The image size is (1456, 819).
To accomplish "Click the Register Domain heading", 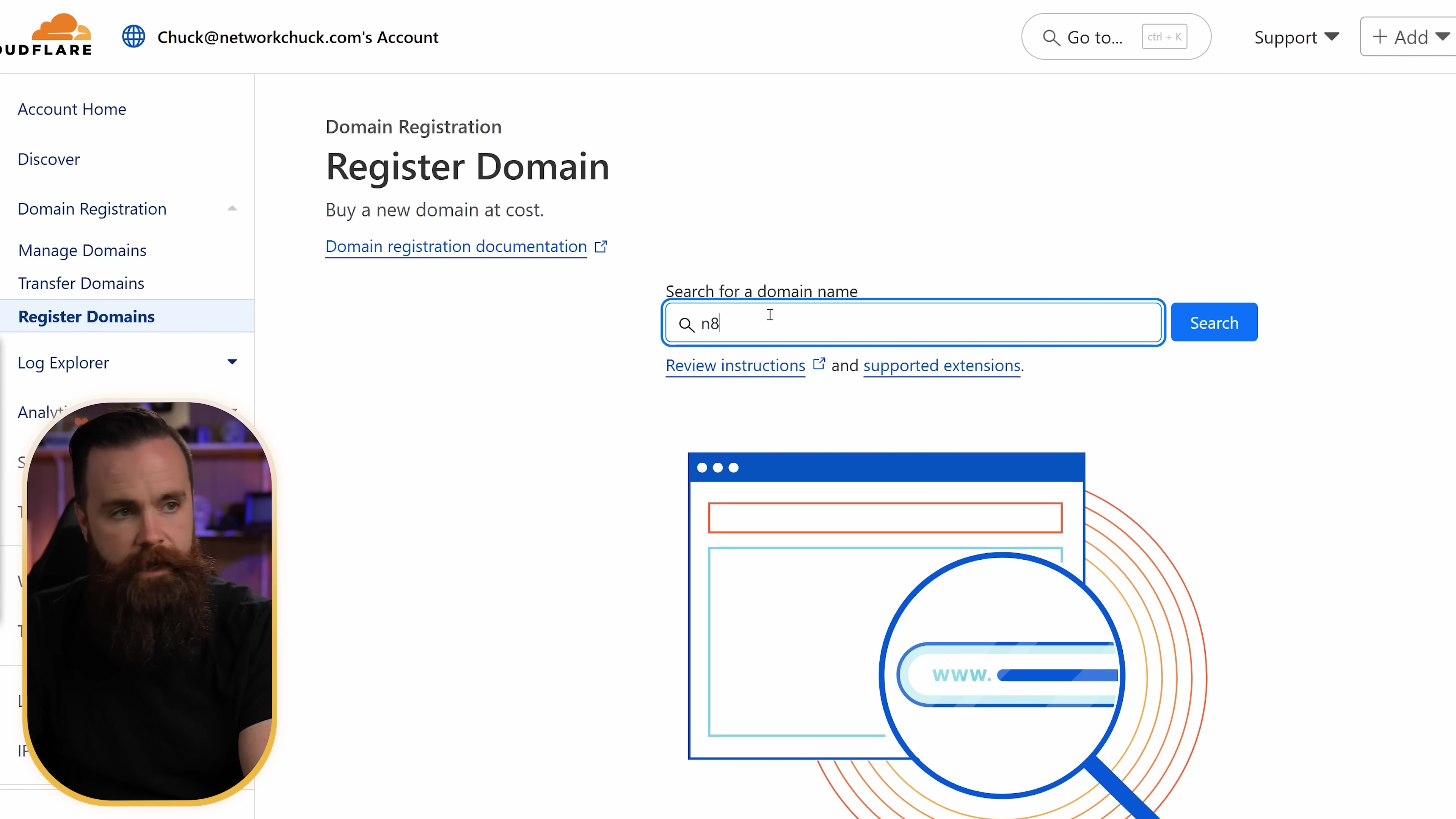I will click(468, 167).
